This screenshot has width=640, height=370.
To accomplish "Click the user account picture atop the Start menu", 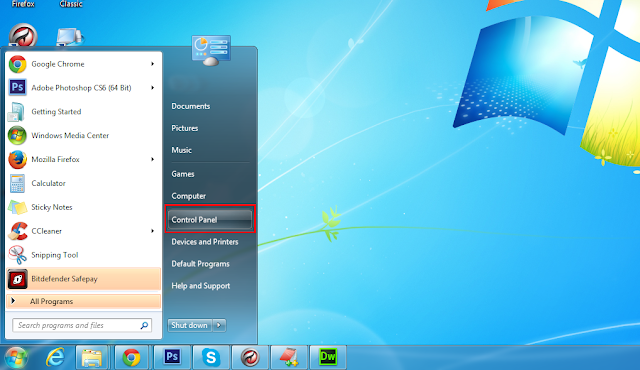I will 211,51.
